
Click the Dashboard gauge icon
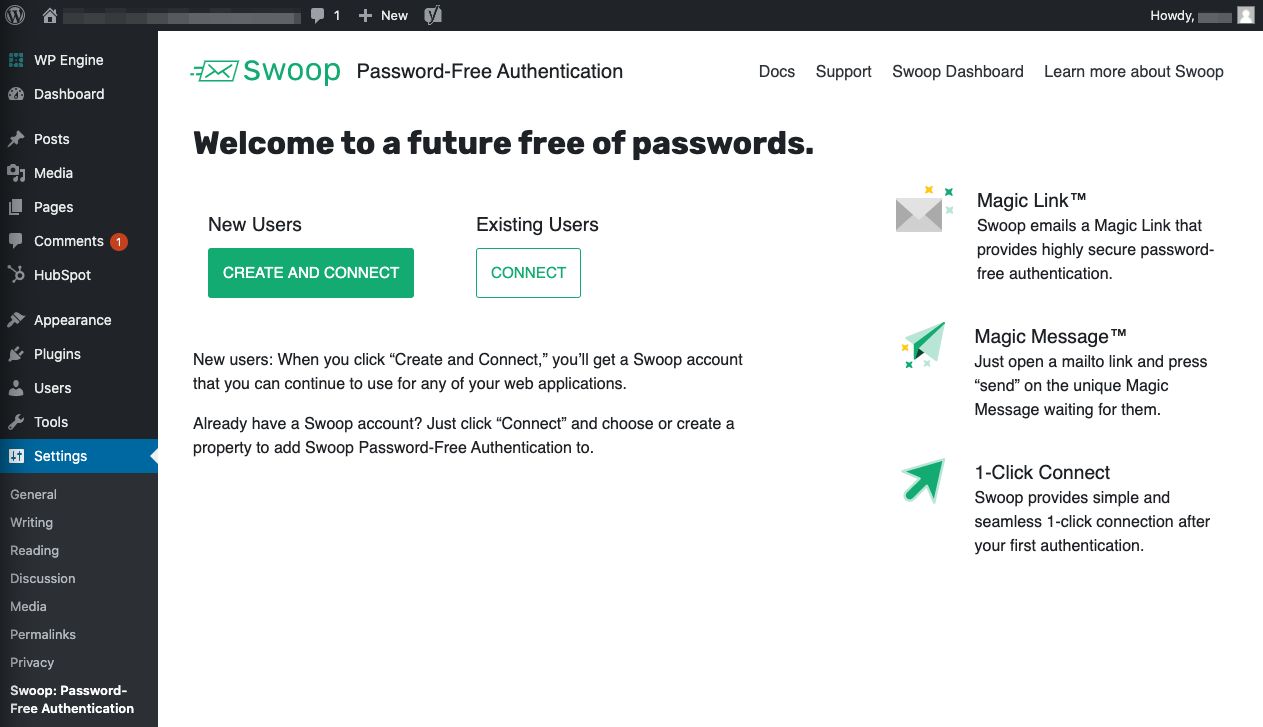[x=16, y=94]
